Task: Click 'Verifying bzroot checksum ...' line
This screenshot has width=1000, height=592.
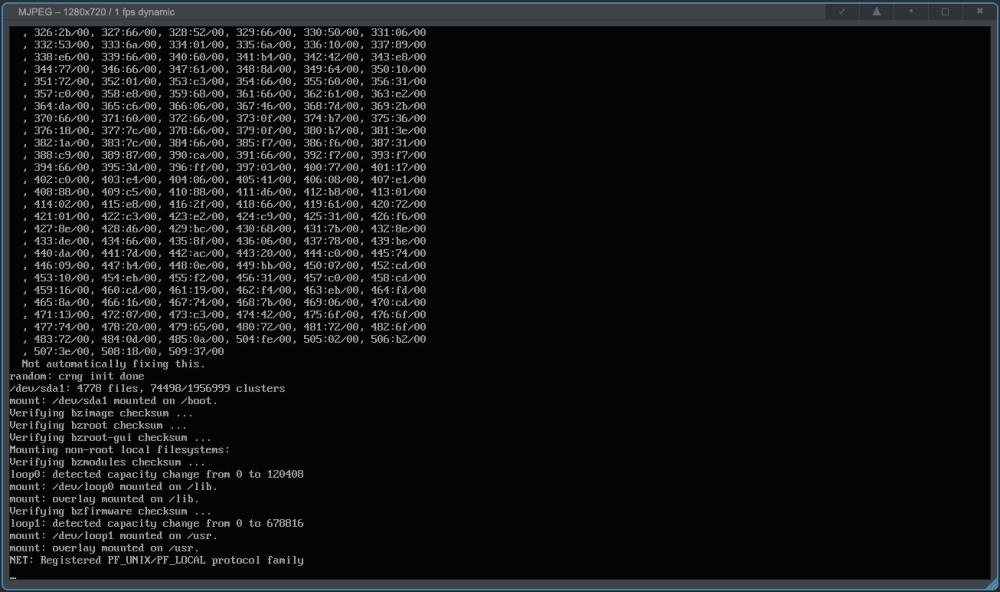Action: (x=98, y=426)
